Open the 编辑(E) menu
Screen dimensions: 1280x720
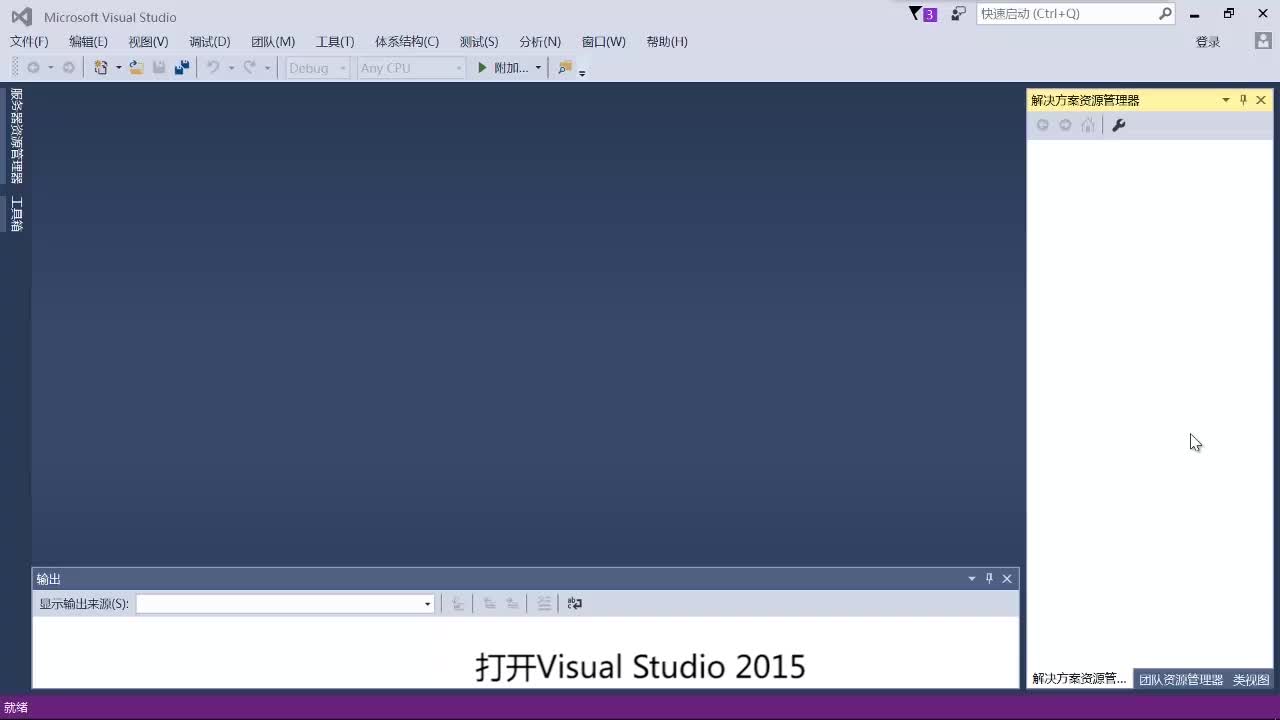click(x=88, y=41)
